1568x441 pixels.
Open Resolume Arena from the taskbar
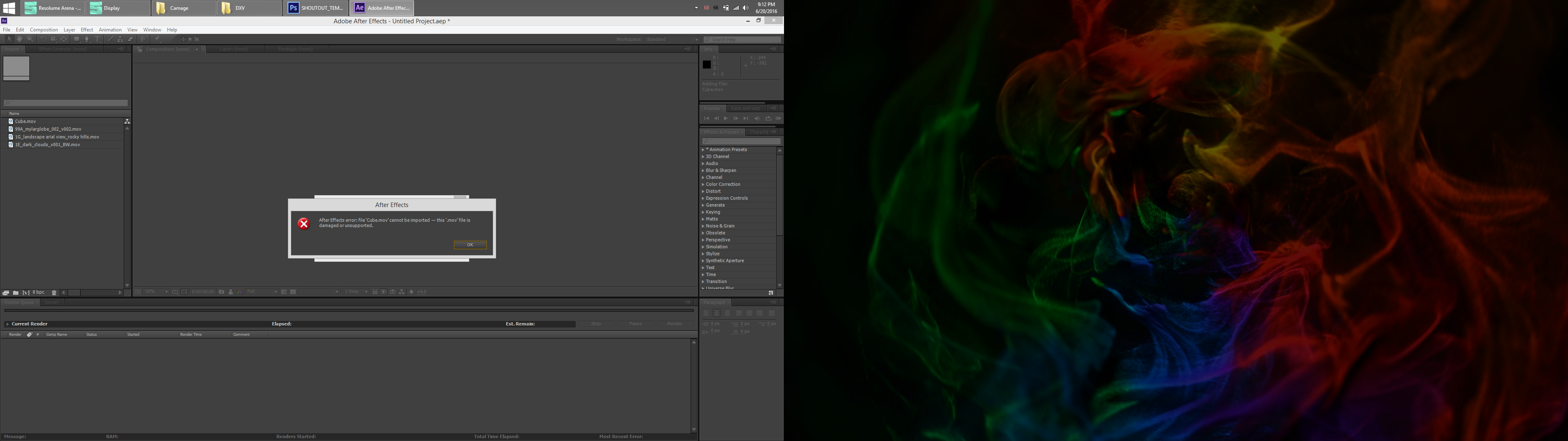(x=52, y=8)
